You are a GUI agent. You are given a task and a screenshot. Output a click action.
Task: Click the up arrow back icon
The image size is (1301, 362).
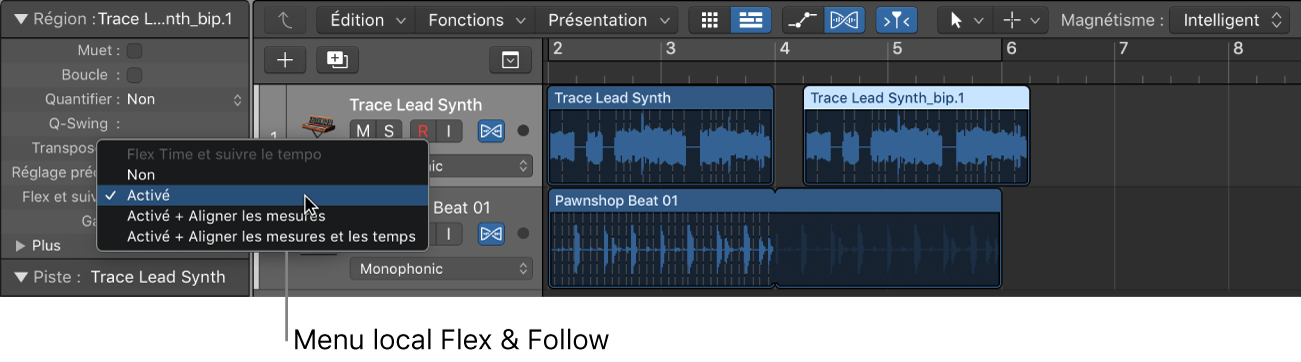point(285,20)
